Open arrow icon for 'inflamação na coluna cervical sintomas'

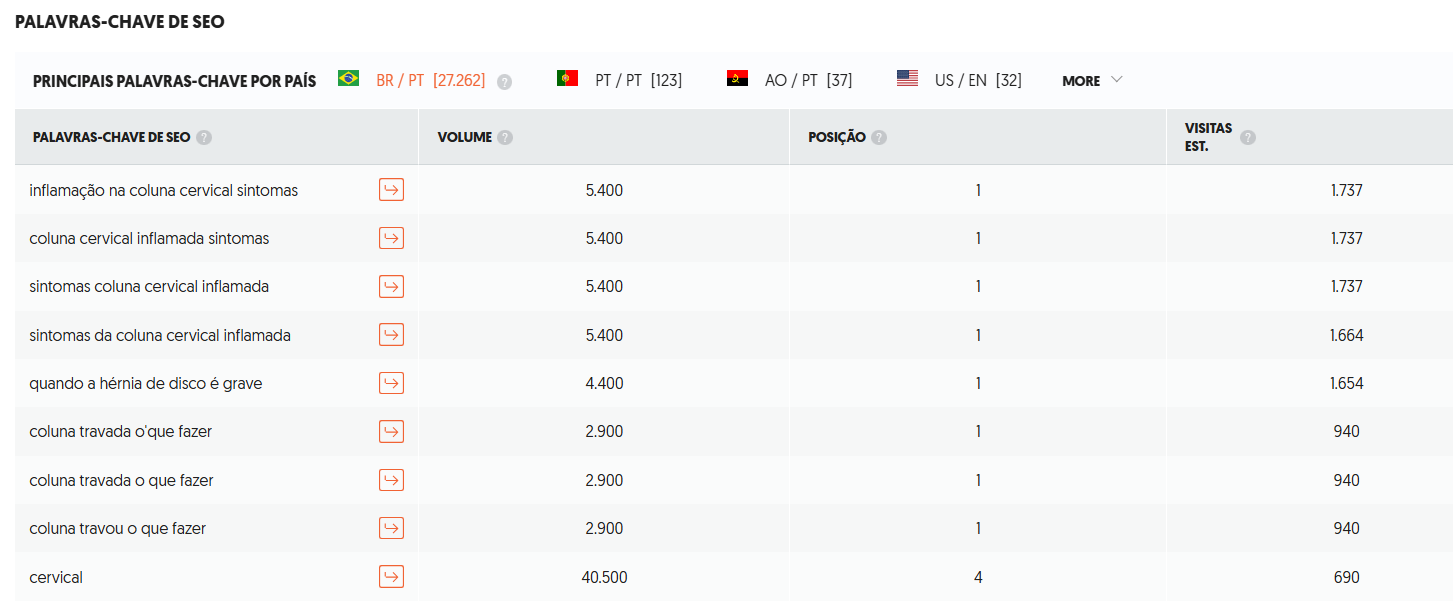coord(391,190)
